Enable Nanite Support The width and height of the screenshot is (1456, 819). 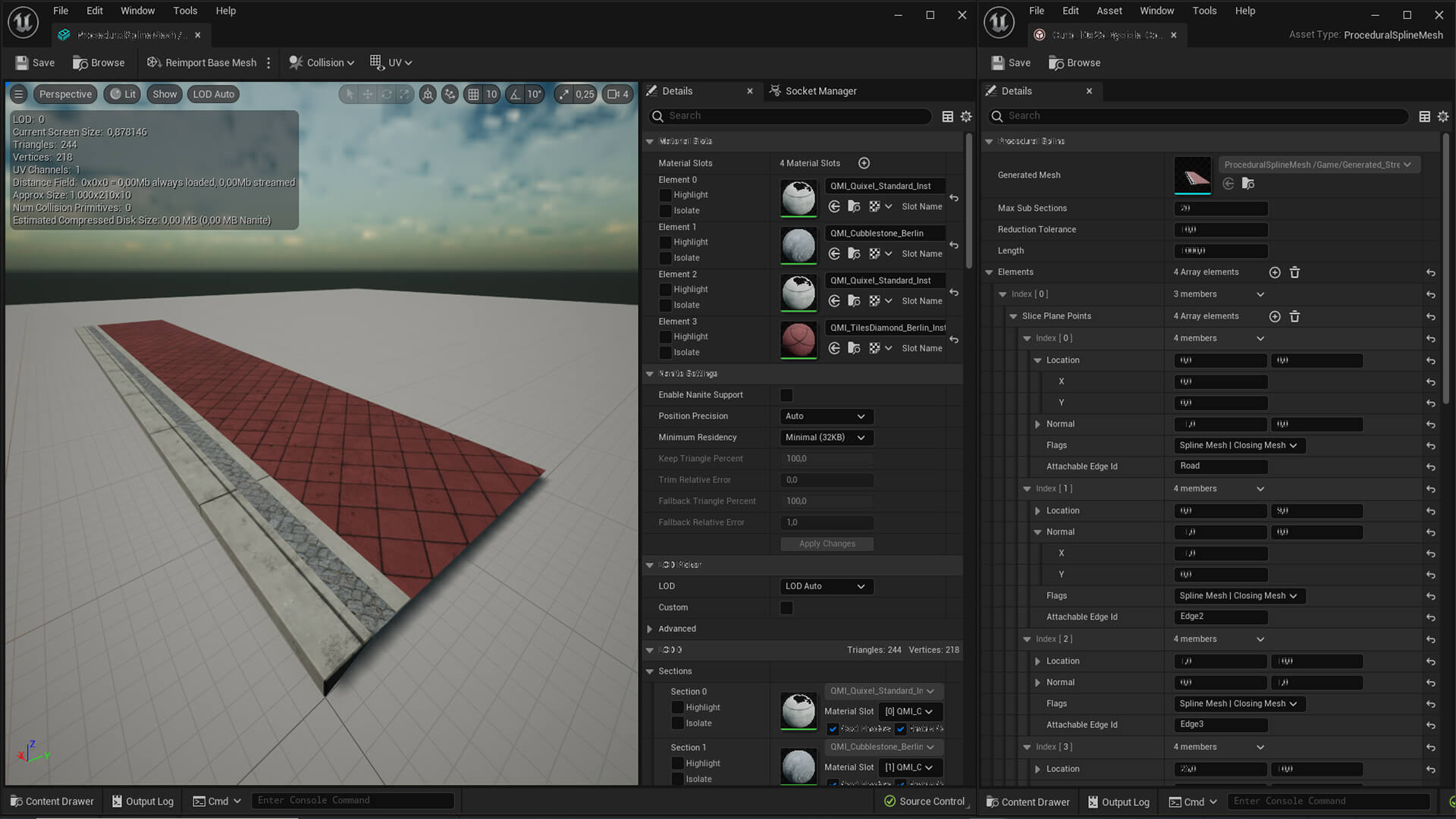[x=786, y=395]
